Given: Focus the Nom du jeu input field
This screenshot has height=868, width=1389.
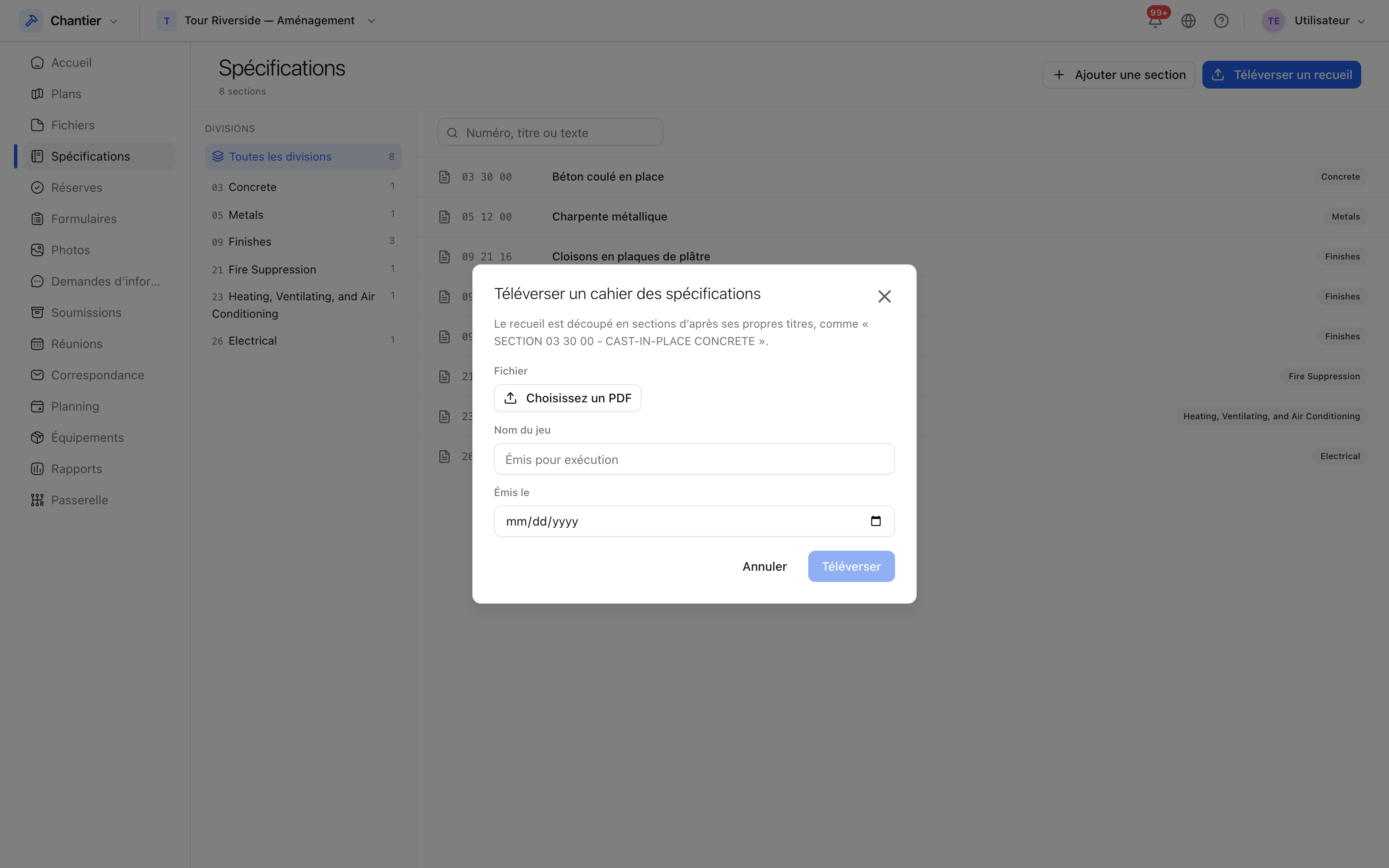Looking at the screenshot, I should pos(694,459).
